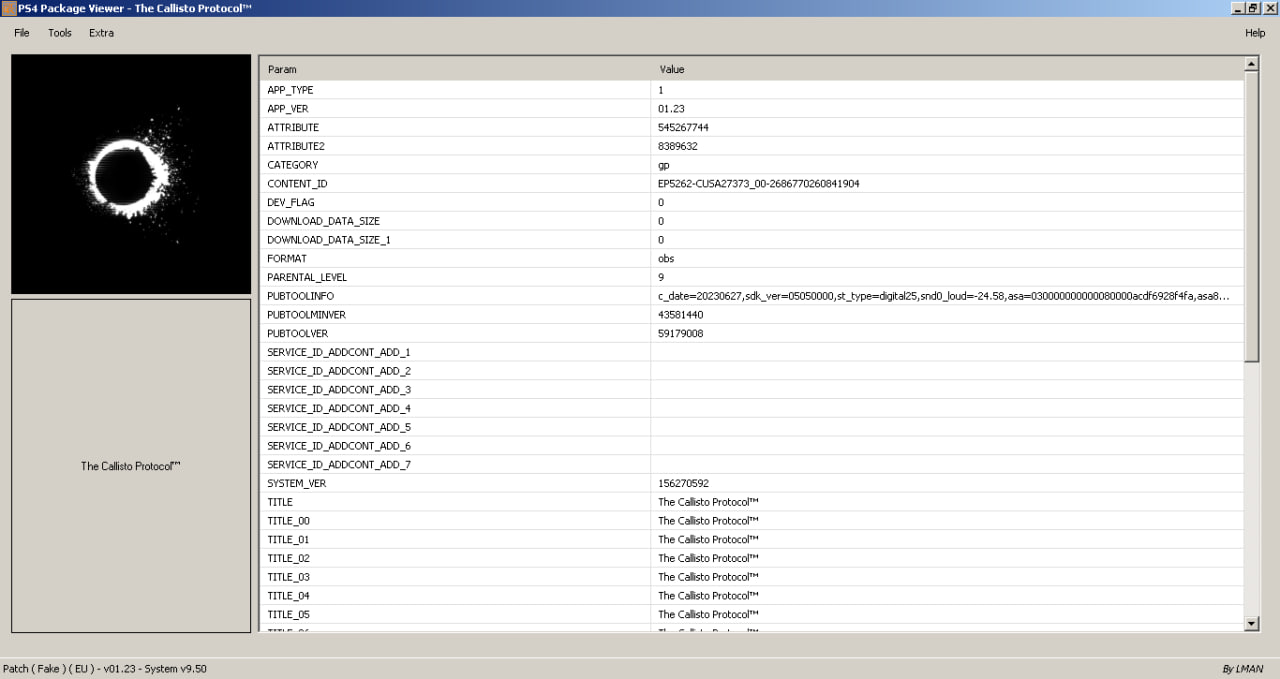
Task: Select the APP_VER parameter name
Action: pos(288,109)
